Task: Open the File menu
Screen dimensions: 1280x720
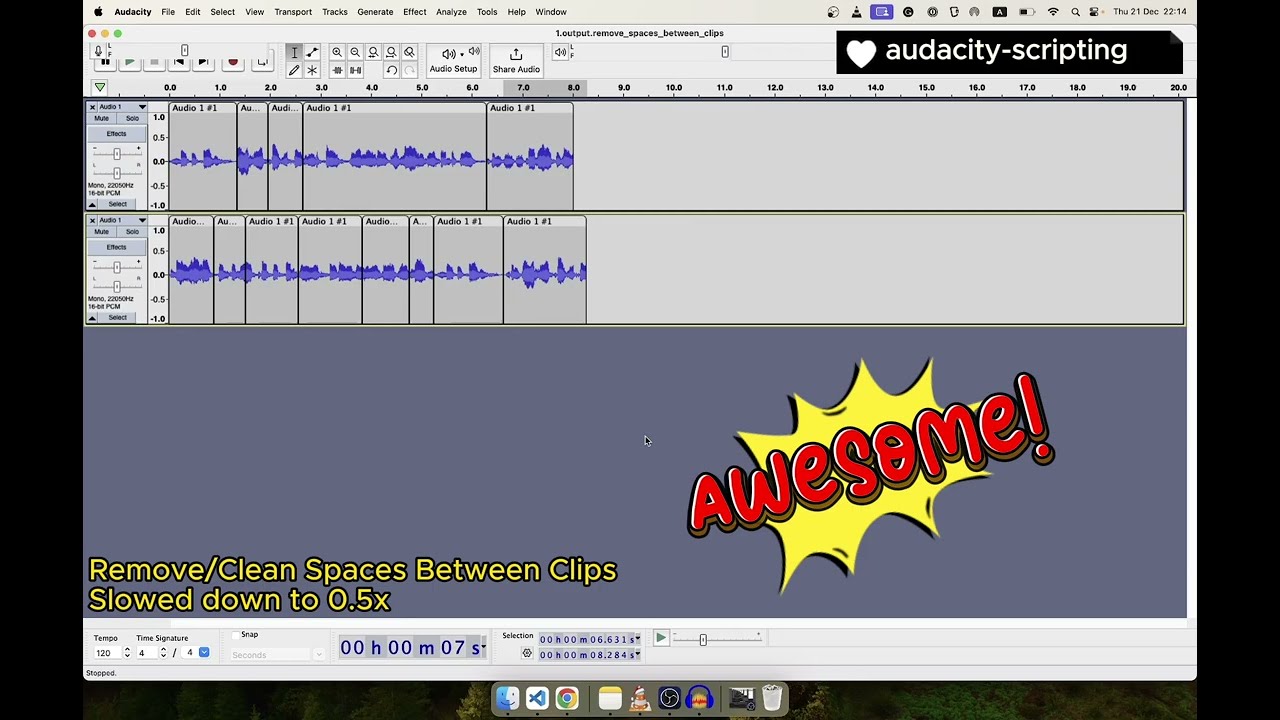Action: [x=168, y=12]
